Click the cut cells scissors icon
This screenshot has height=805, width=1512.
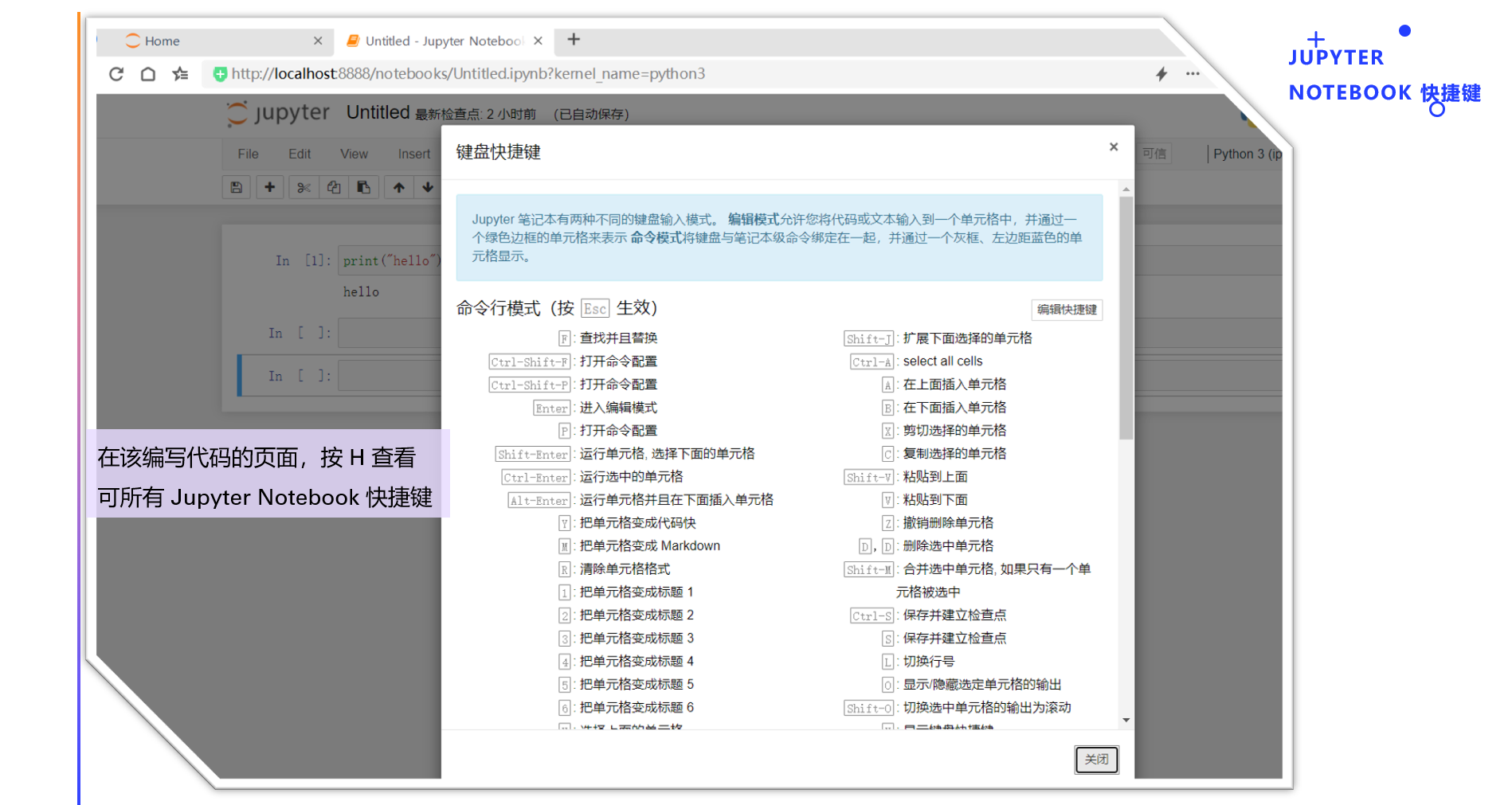pyautogui.click(x=304, y=187)
